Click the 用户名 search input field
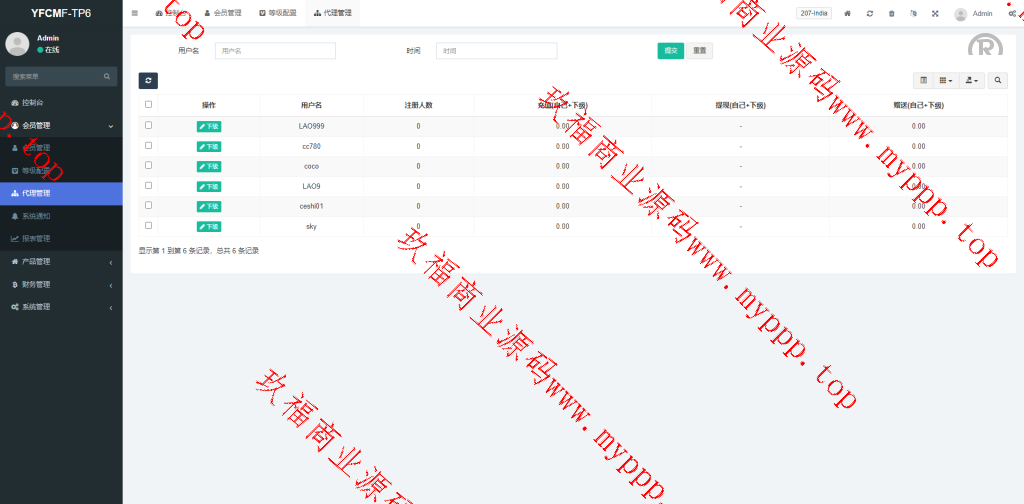 (275, 50)
